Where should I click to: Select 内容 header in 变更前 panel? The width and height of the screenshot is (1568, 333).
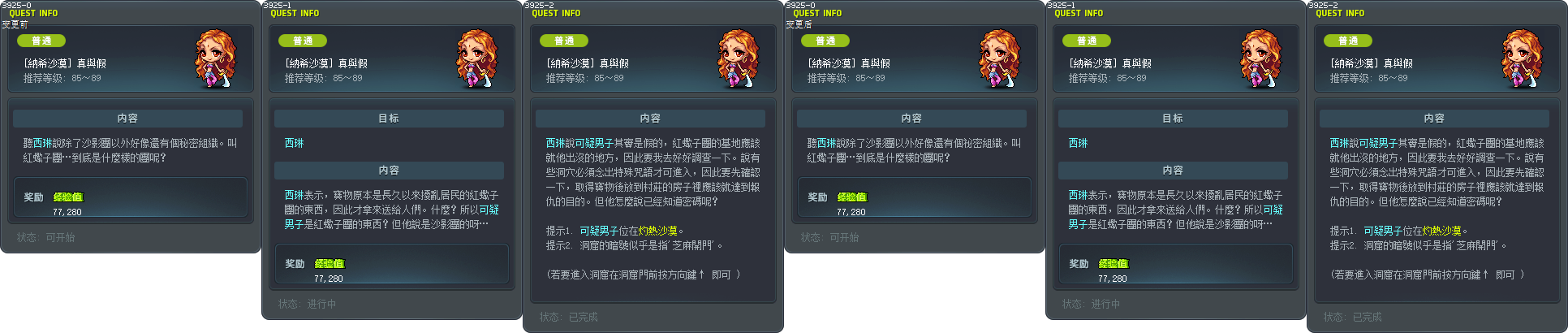127,119
